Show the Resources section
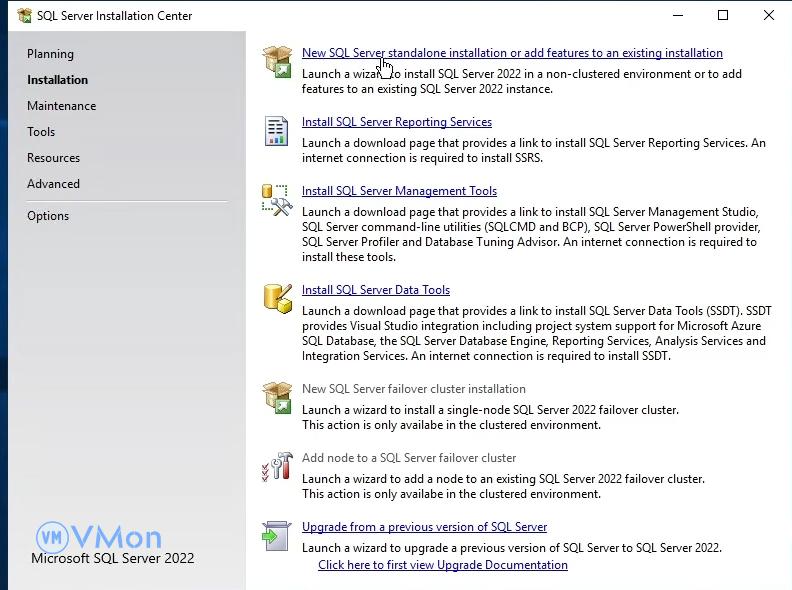 (54, 158)
